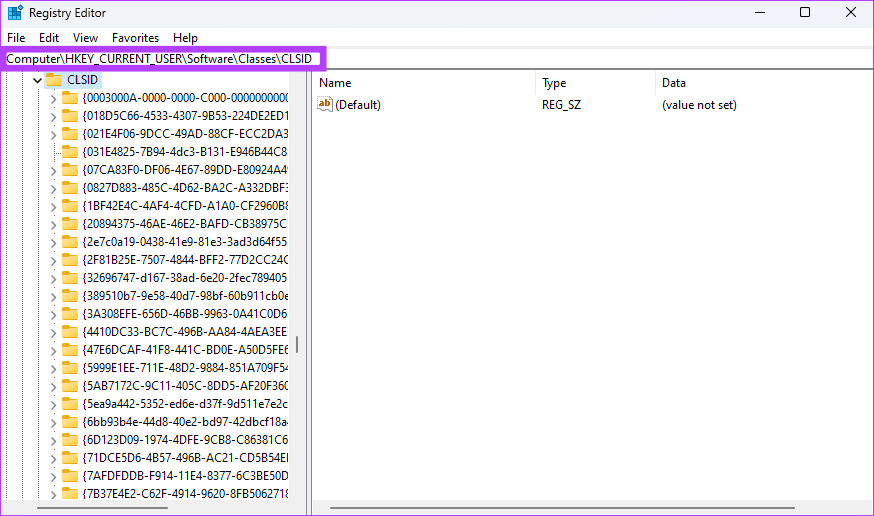The image size is (874, 516).
Task: Open the View menu
Action: pos(85,38)
